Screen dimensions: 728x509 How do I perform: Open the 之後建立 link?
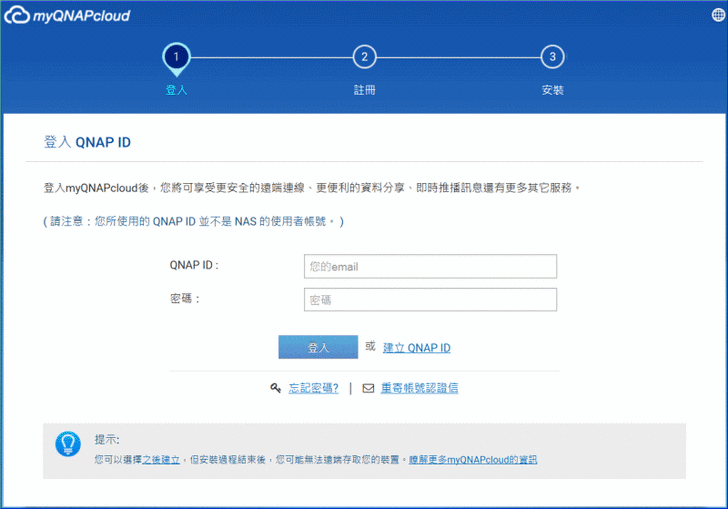(161, 460)
